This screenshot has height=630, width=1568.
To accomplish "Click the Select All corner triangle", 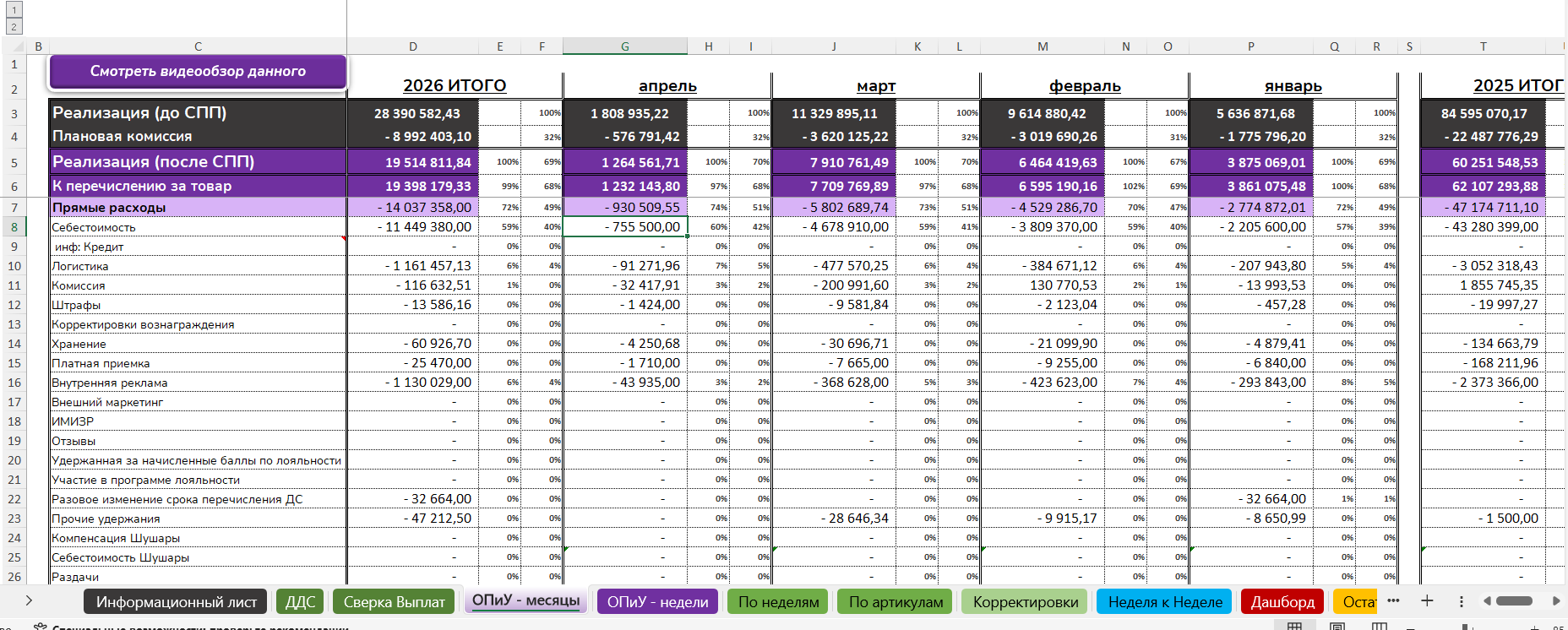I will click(14, 46).
